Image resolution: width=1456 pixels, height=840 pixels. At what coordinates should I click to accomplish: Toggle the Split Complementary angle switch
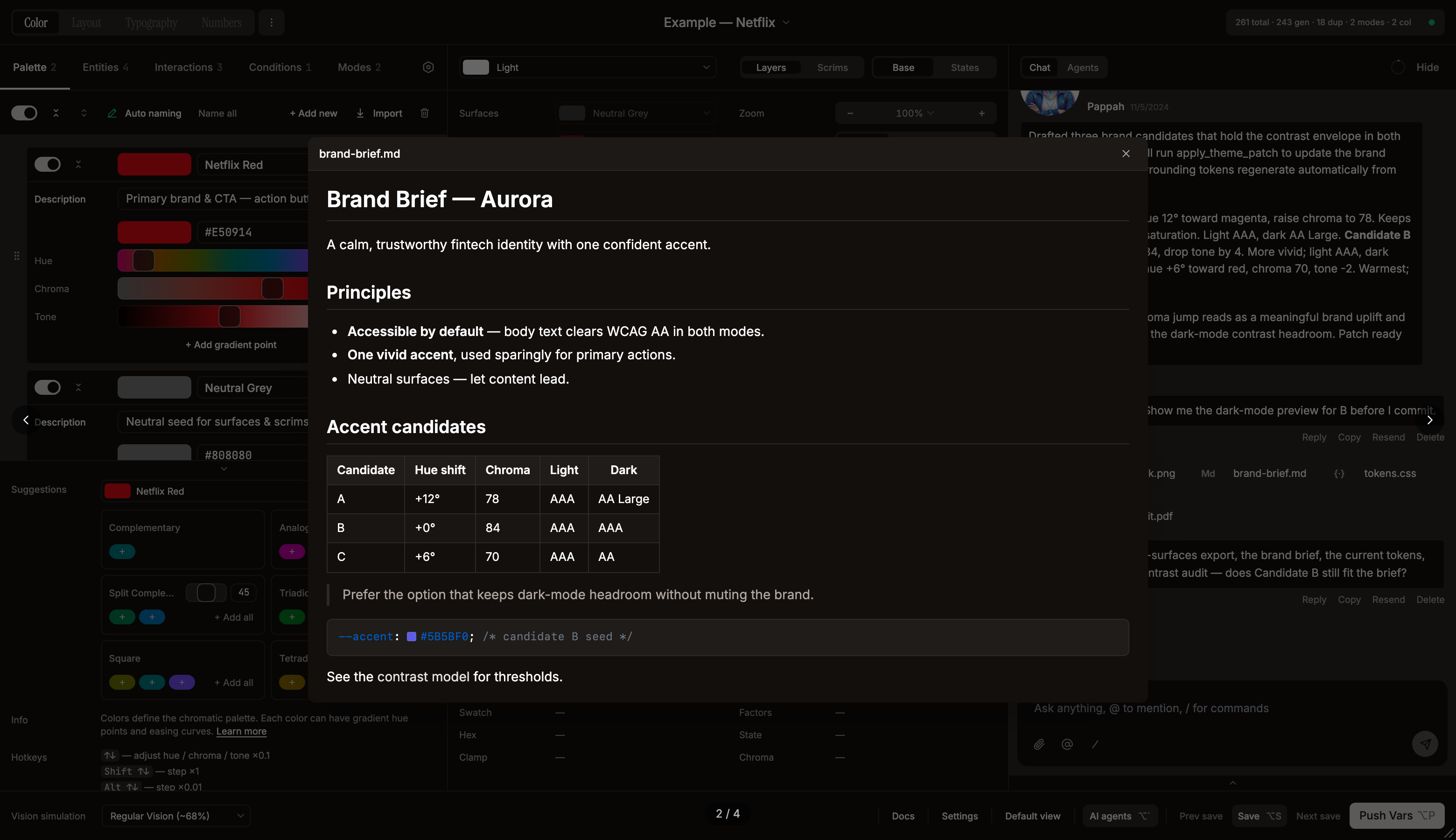pos(206,593)
